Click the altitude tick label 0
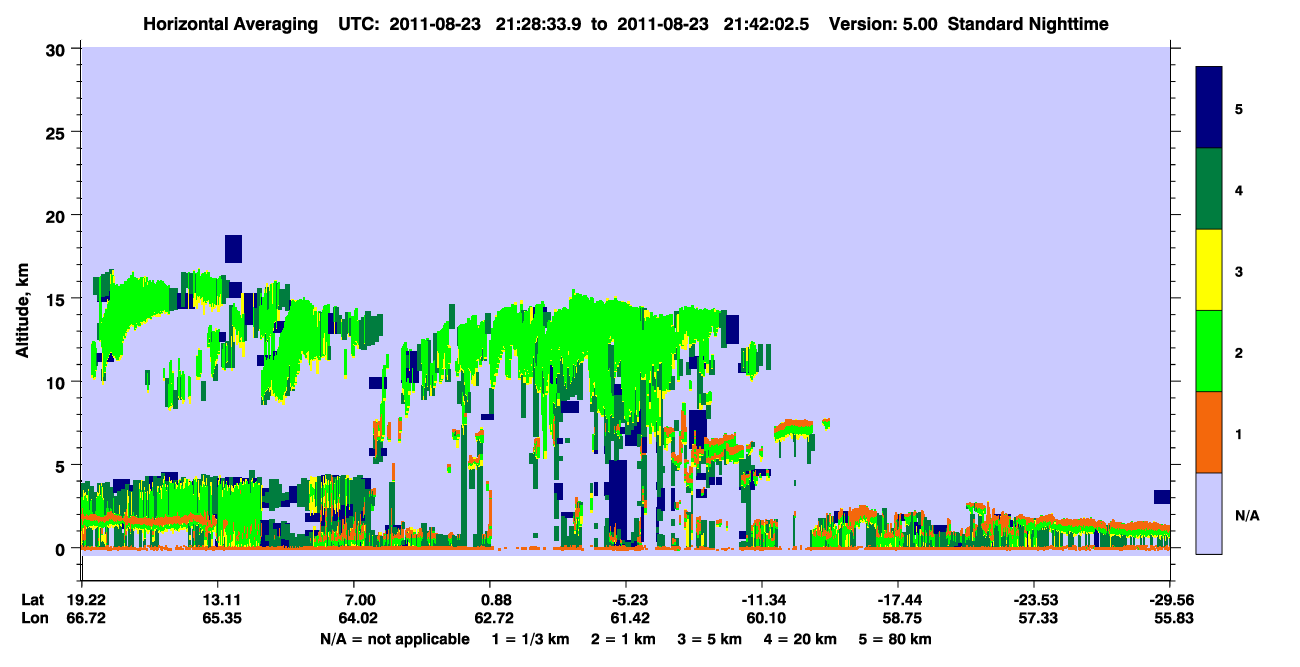The width and height of the screenshot is (1300, 667). click(61, 548)
